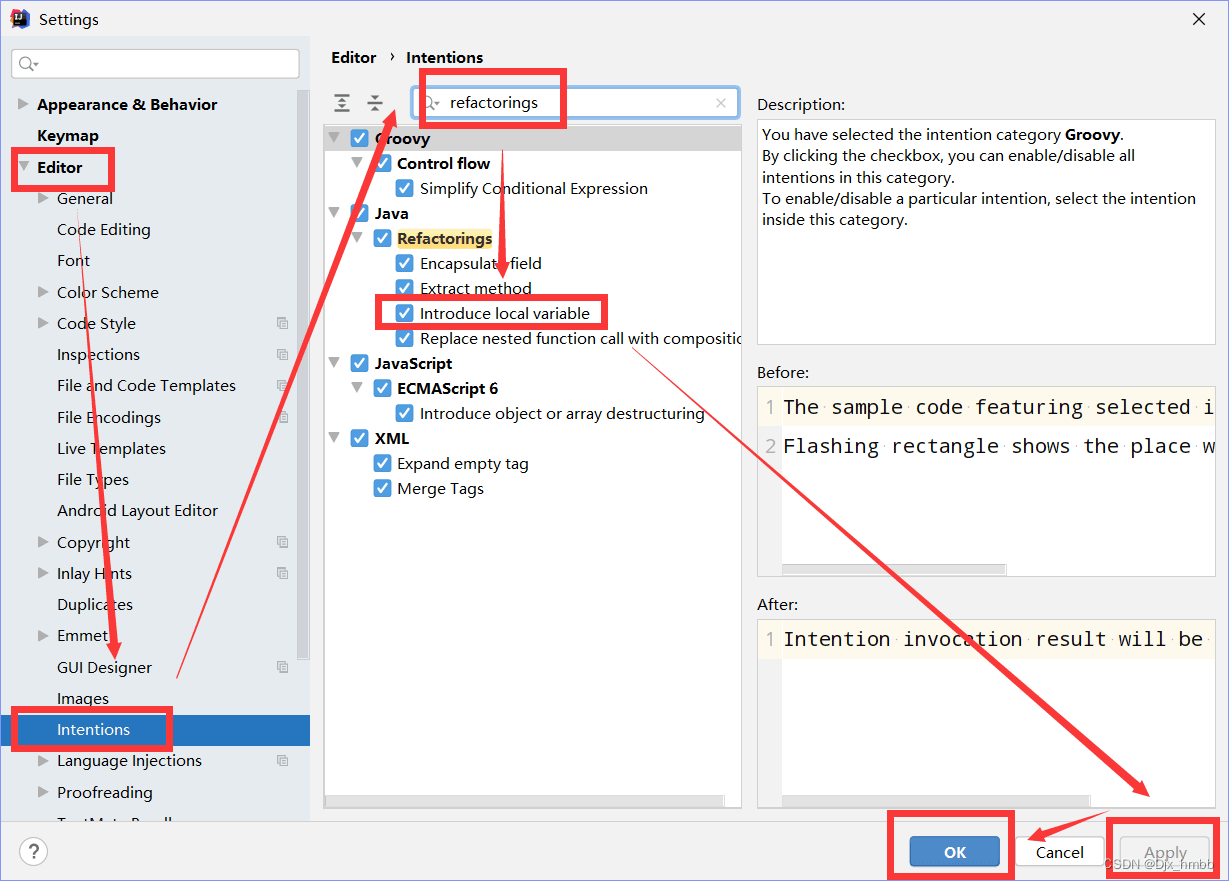
Task: Expand the Language Injections node arrow
Action: point(43,761)
